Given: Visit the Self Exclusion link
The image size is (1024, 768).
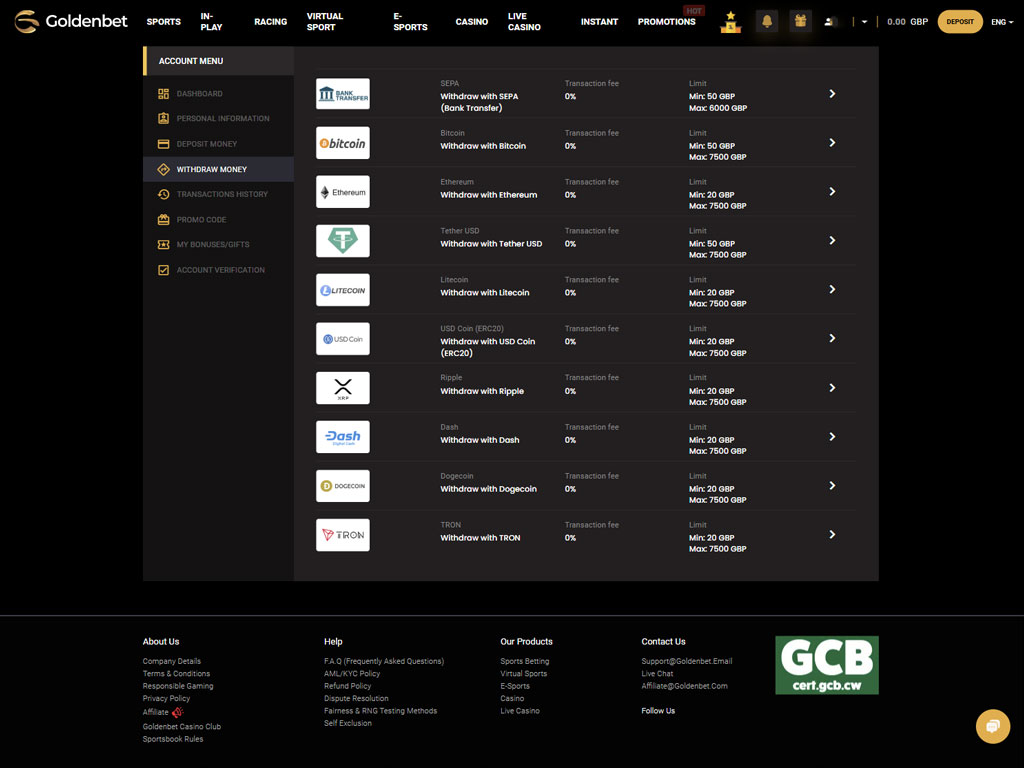Looking at the screenshot, I should tap(348, 723).
